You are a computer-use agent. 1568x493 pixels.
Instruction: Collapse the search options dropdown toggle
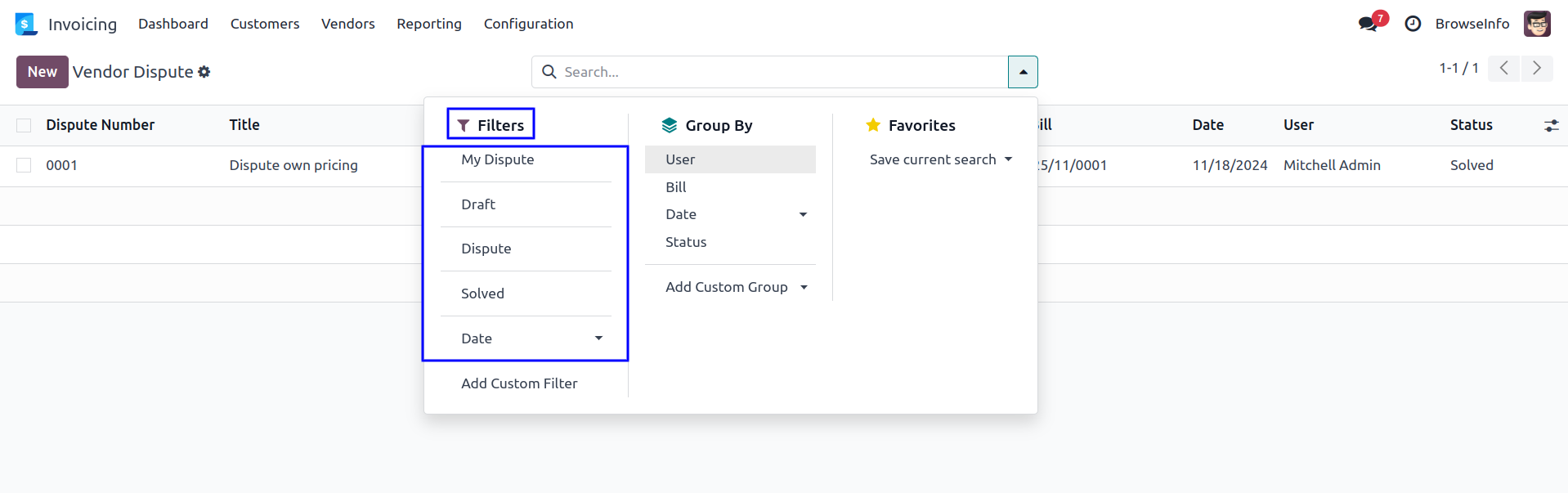click(x=1023, y=72)
